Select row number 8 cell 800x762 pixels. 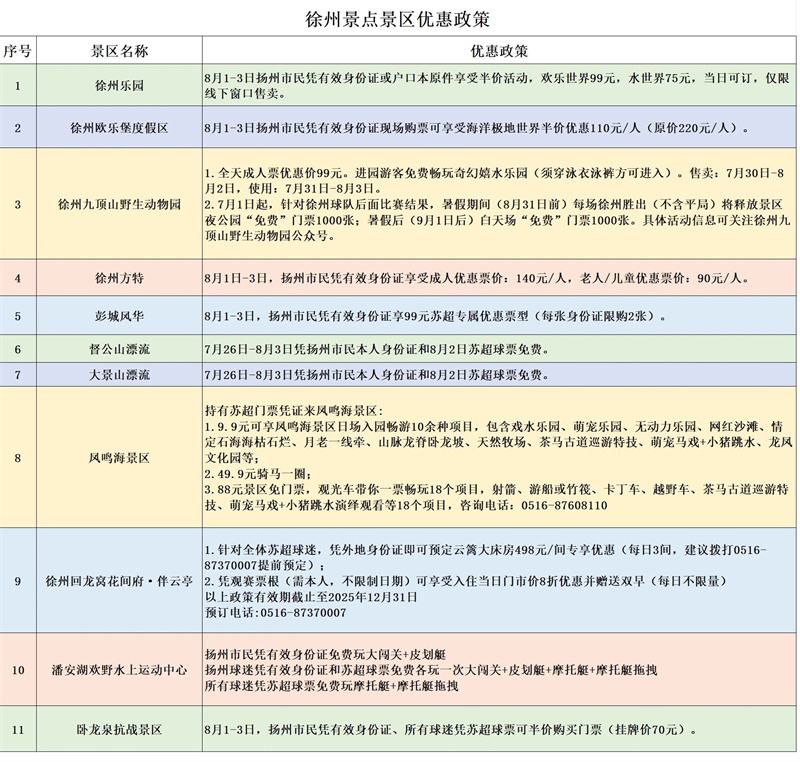point(17,457)
